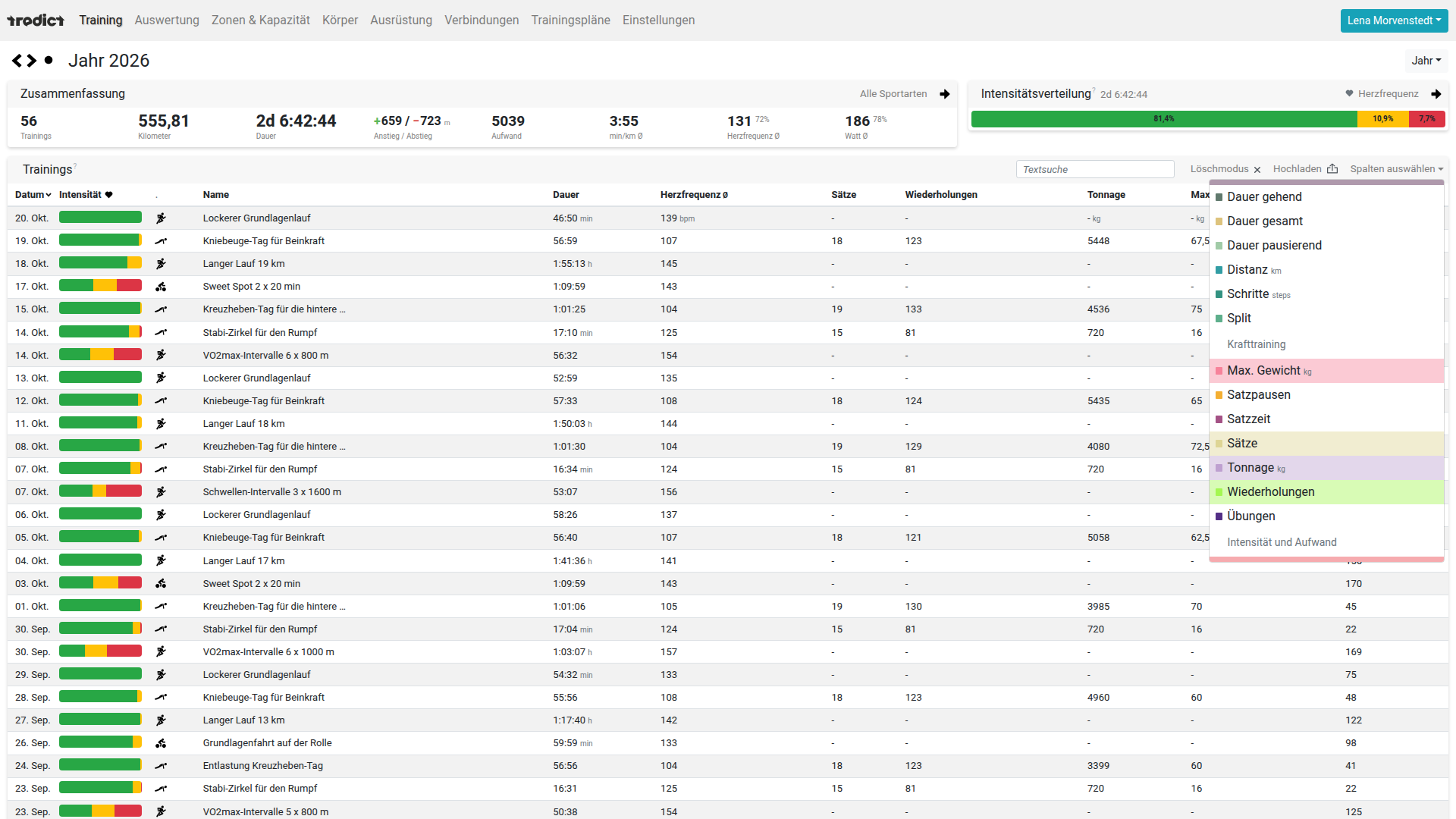Open Zonen & Kapazität tab
The width and height of the screenshot is (1456, 819).
click(x=261, y=20)
